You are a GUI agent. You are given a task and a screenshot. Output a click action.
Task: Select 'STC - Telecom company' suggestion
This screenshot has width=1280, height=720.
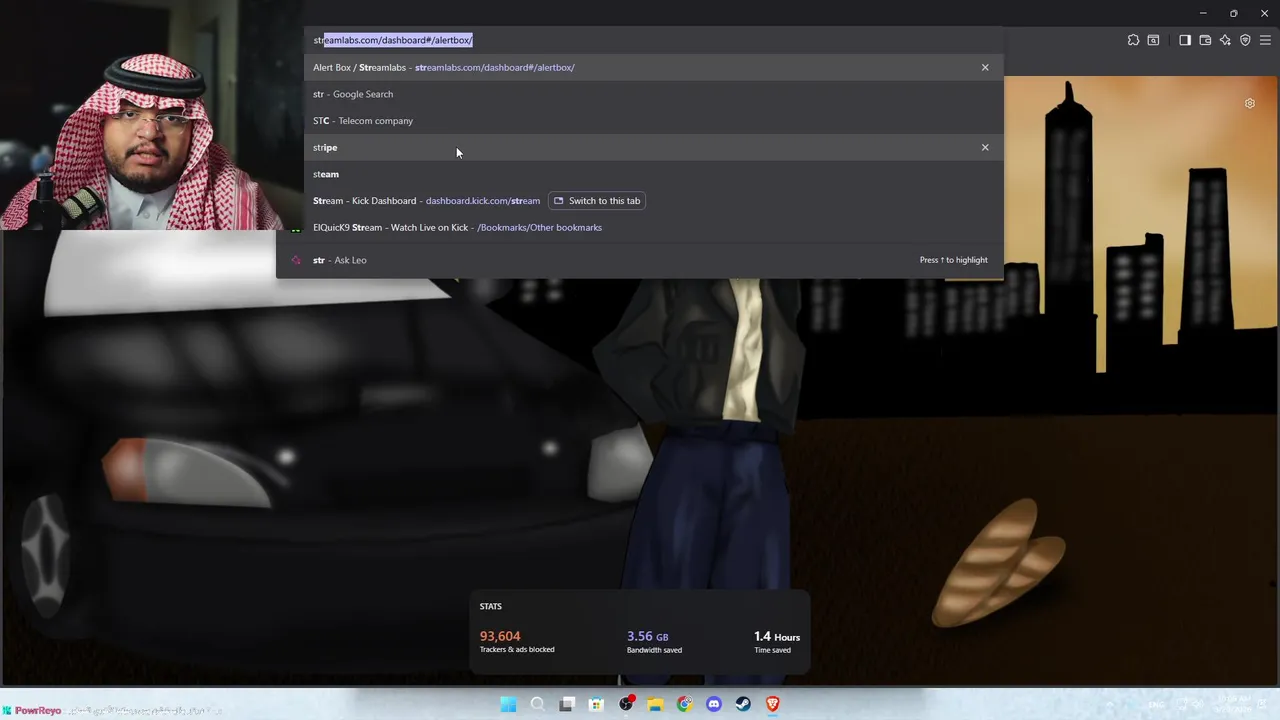click(x=640, y=121)
